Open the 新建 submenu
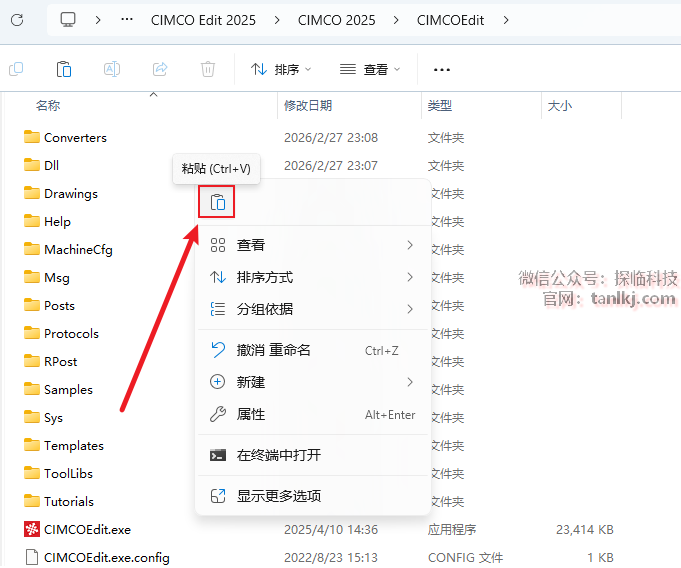The width and height of the screenshot is (681, 568). click(x=312, y=382)
